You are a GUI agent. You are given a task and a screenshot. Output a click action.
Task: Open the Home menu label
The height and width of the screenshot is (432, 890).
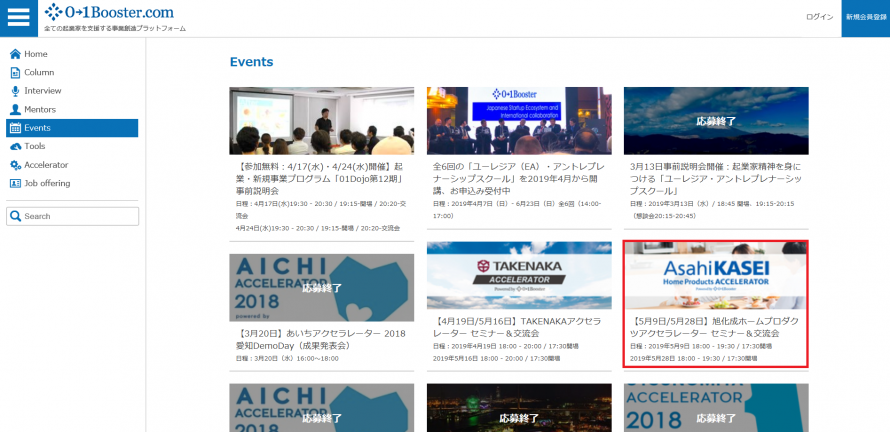36,54
